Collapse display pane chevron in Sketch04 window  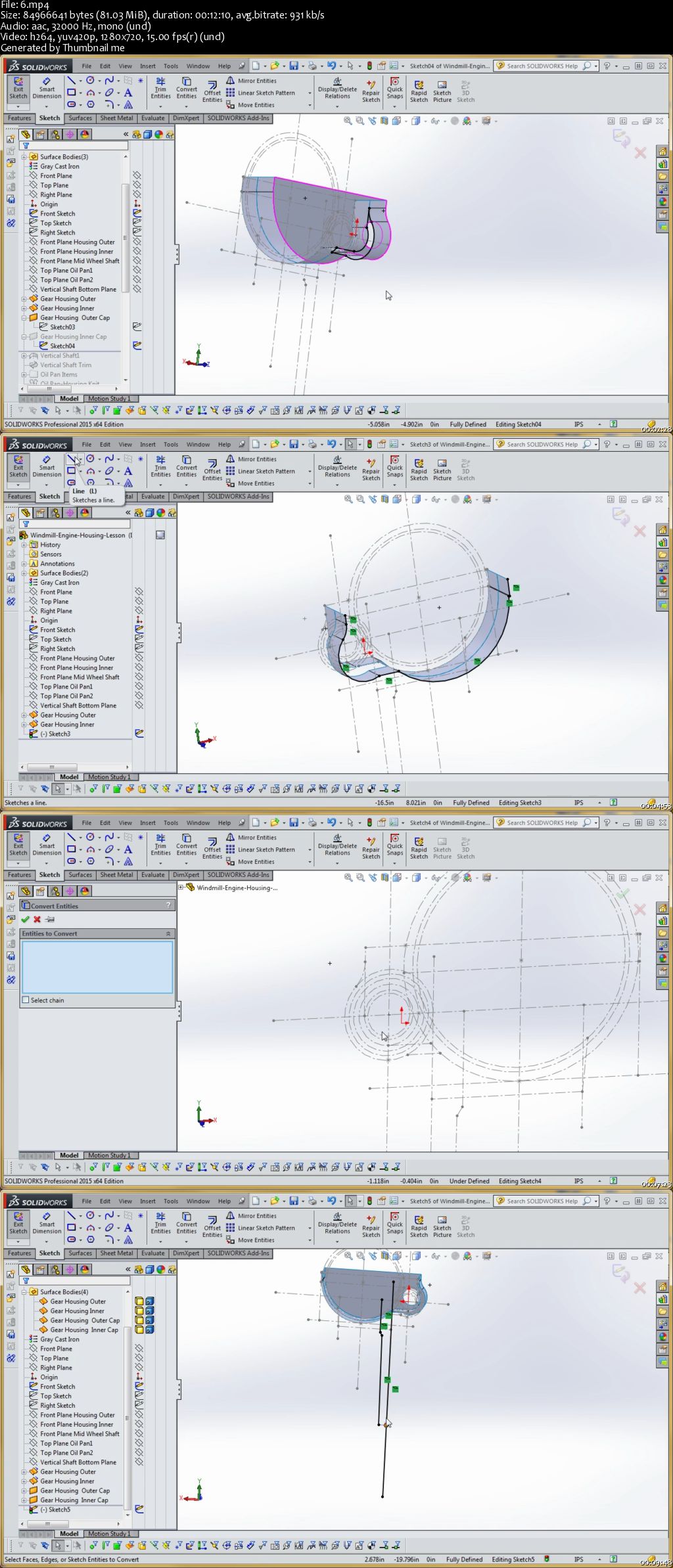point(126,134)
